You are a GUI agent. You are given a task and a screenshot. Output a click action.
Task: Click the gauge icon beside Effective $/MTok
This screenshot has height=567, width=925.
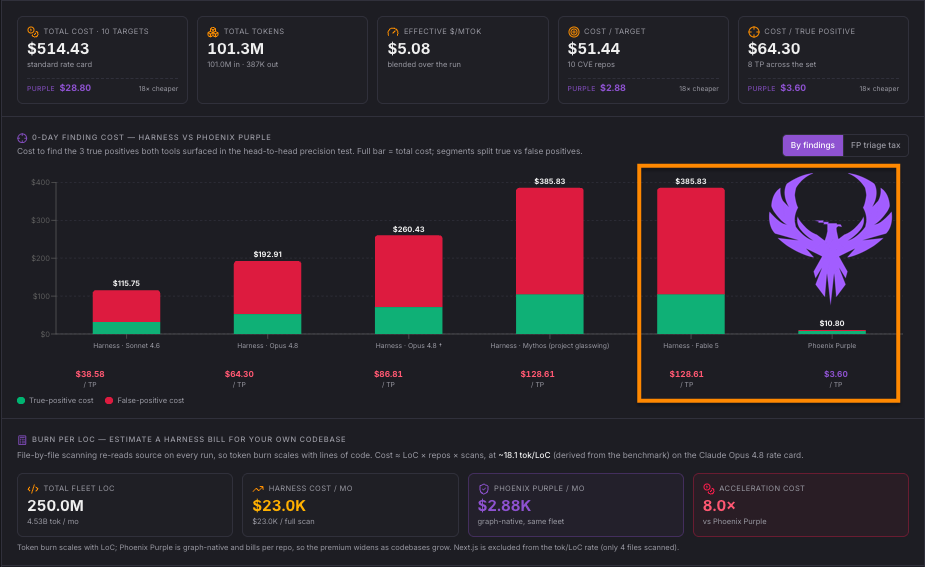tap(393, 32)
